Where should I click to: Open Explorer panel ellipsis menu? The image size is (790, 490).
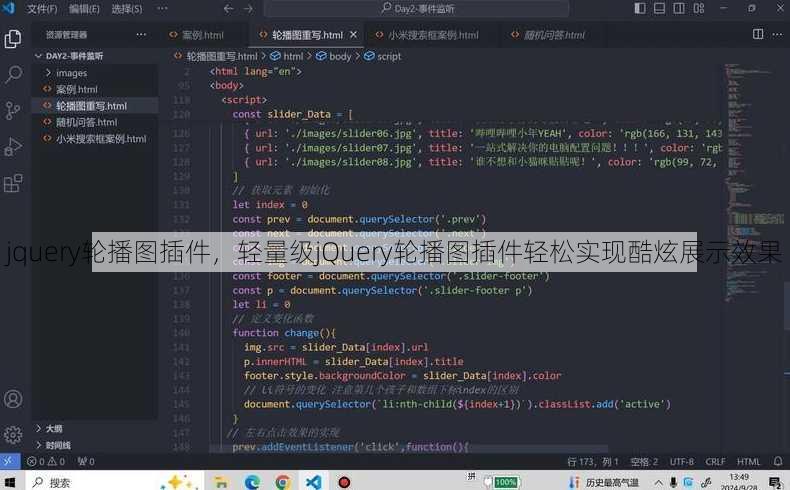coord(141,34)
